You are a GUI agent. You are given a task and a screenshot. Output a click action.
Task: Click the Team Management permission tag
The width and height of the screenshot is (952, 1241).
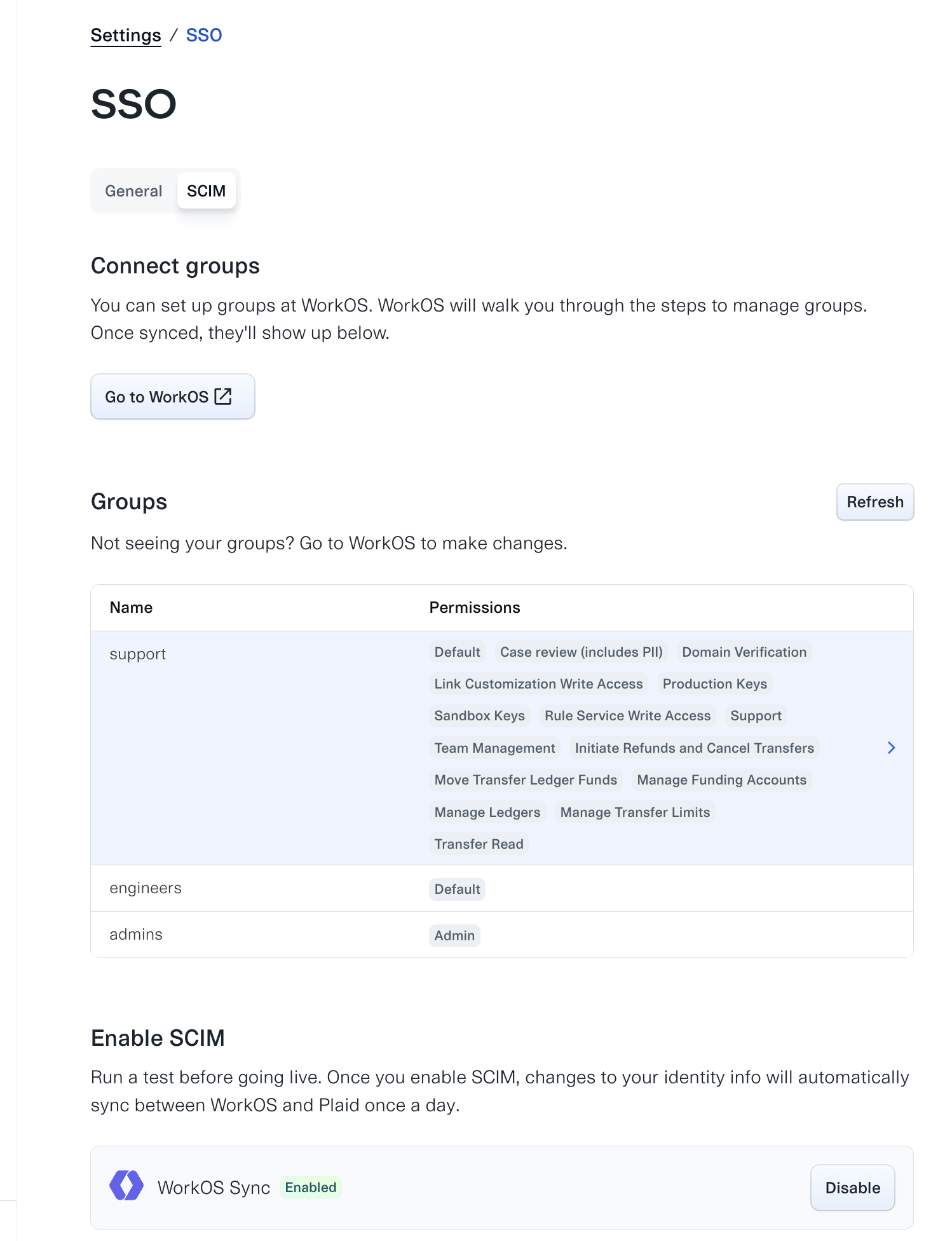coord(494,748)
